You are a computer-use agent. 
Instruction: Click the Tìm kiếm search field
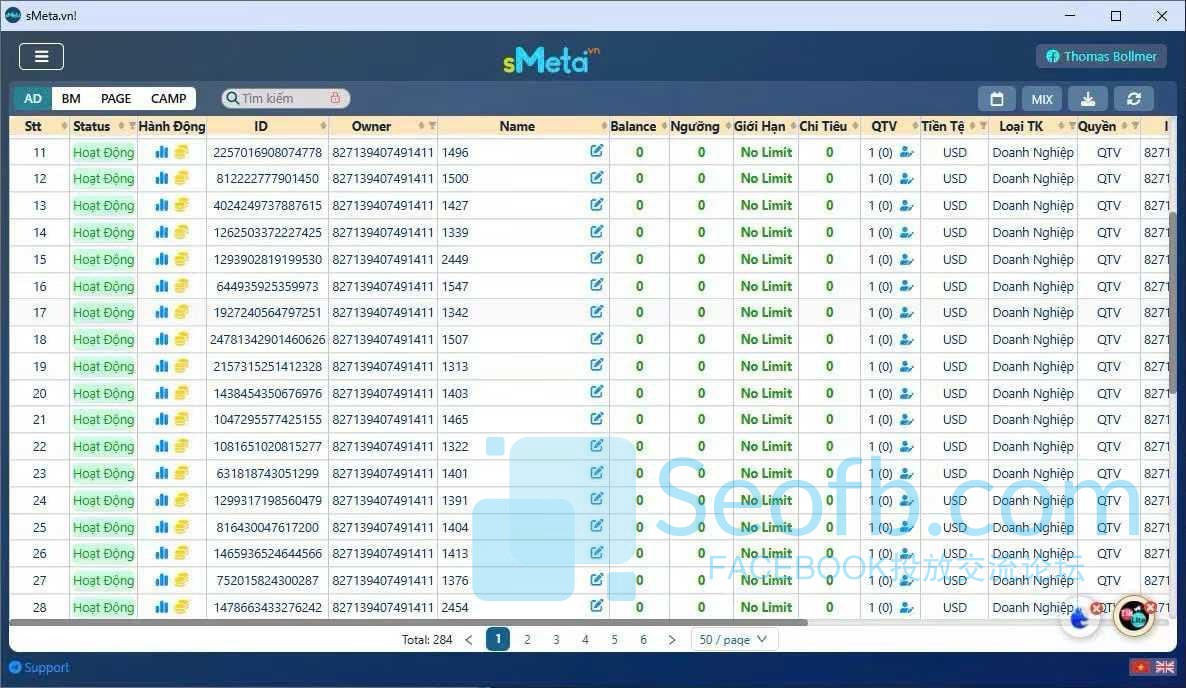280,98
